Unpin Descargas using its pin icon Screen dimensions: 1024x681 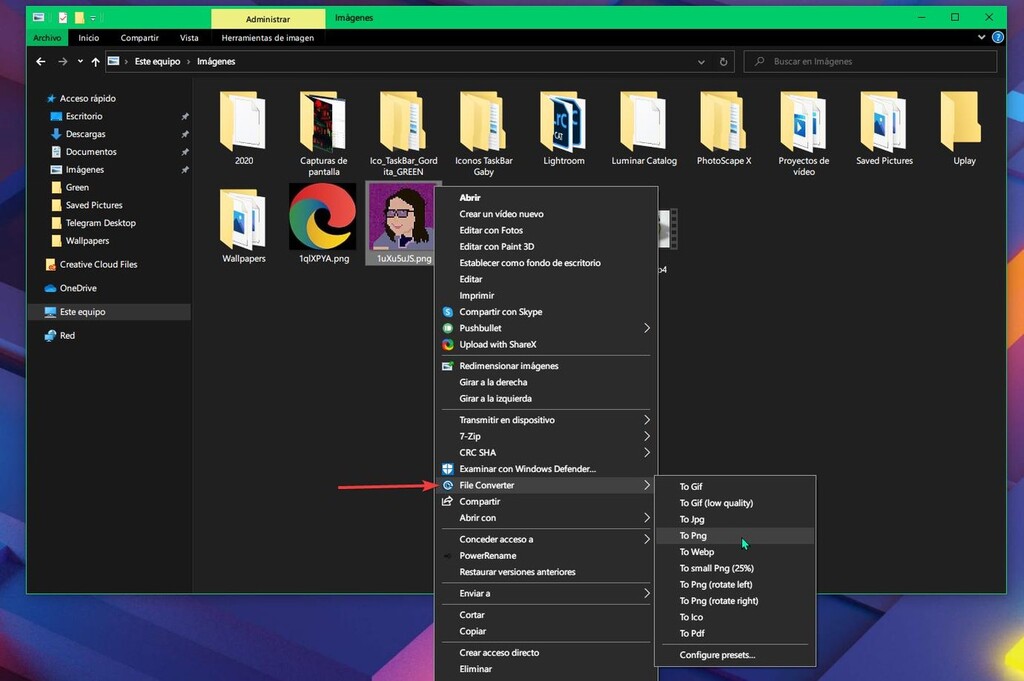(x=184, y=134)
